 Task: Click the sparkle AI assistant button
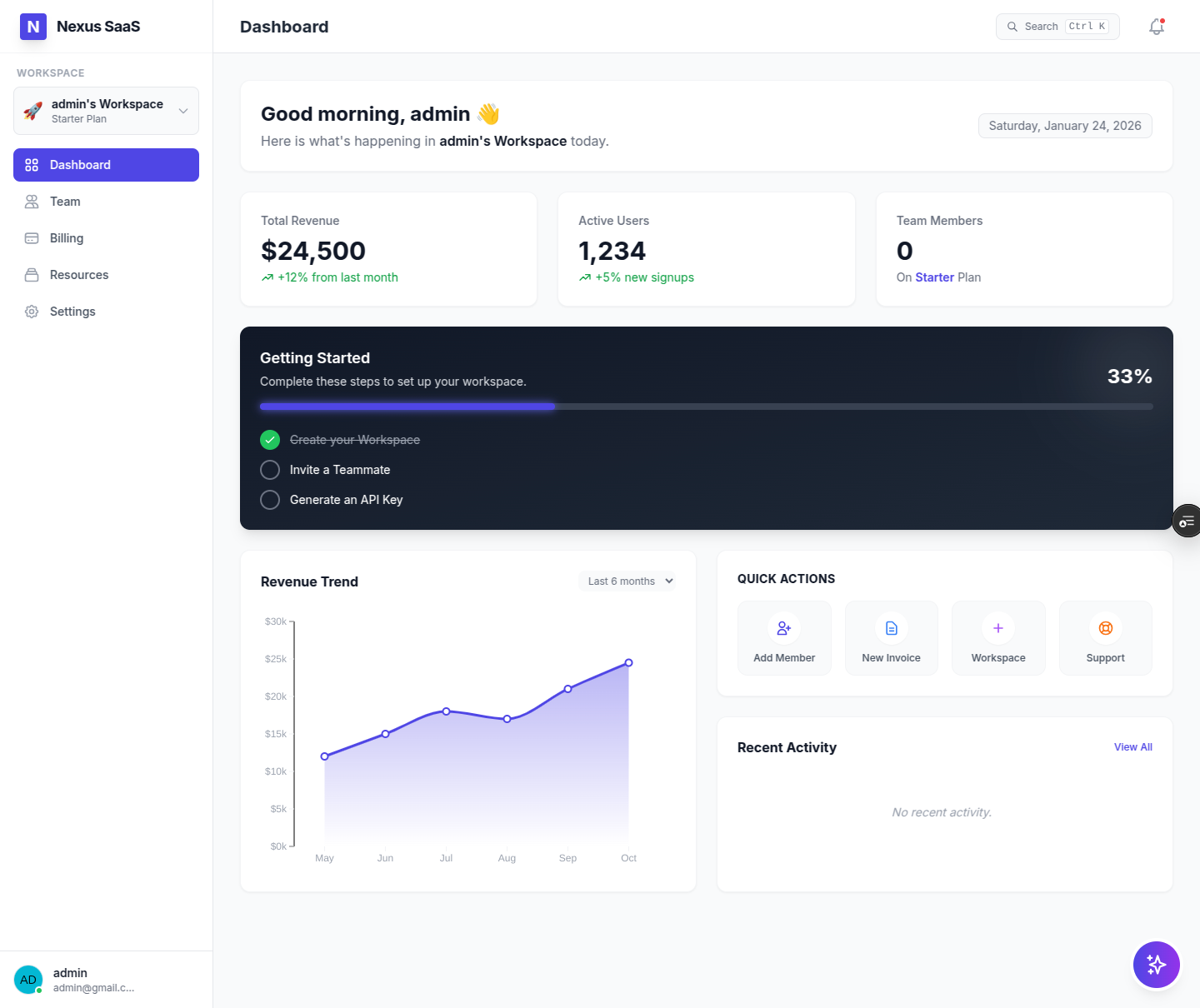(x=1157, y=965)
